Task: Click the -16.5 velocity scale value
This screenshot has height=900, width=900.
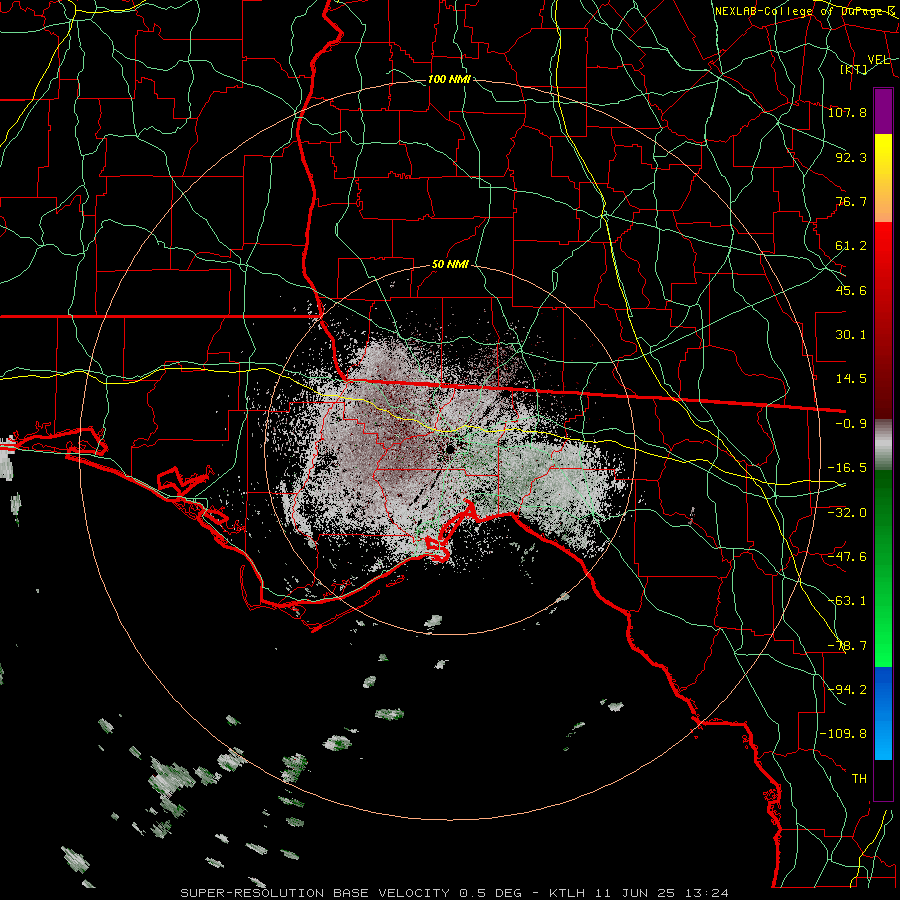Action: pos(847,467)
